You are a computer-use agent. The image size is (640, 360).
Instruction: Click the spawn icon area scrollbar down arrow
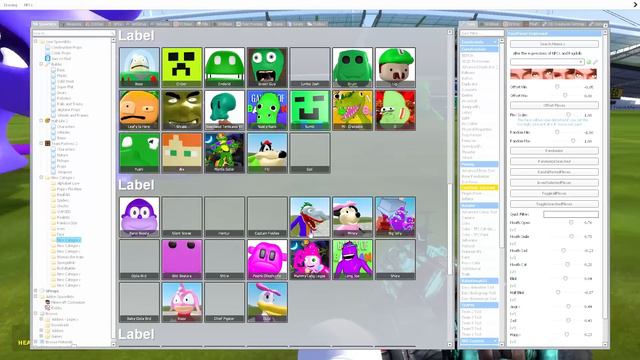[x=450, y=344]
